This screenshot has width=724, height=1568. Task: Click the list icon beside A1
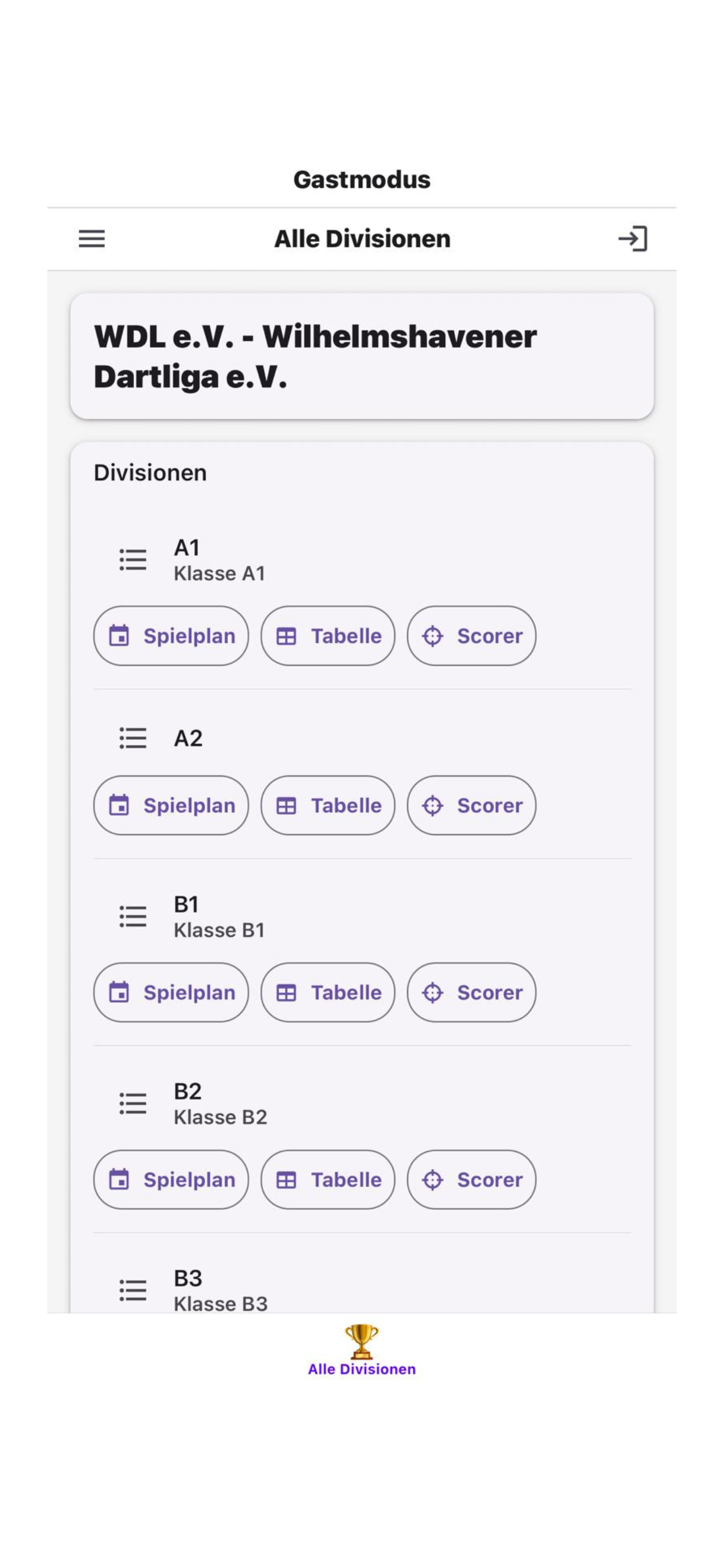pos(133,559)
